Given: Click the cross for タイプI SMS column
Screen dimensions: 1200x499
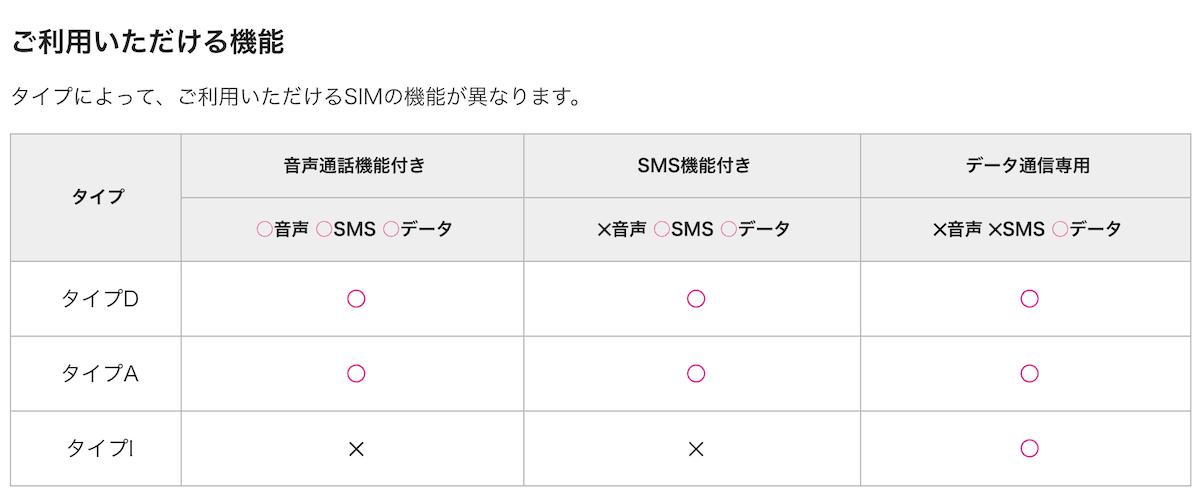Looking at the screenshot, I should 696,449.
